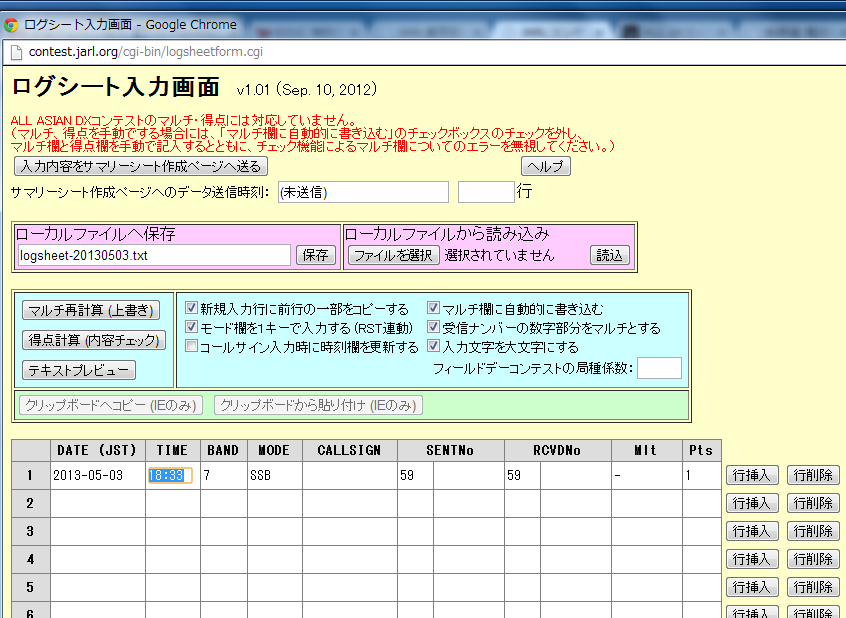Enable コールサイン入力時に時刻欄を更新する checkbox
This screenshot has width=846, height=618.
click(191, 346)
